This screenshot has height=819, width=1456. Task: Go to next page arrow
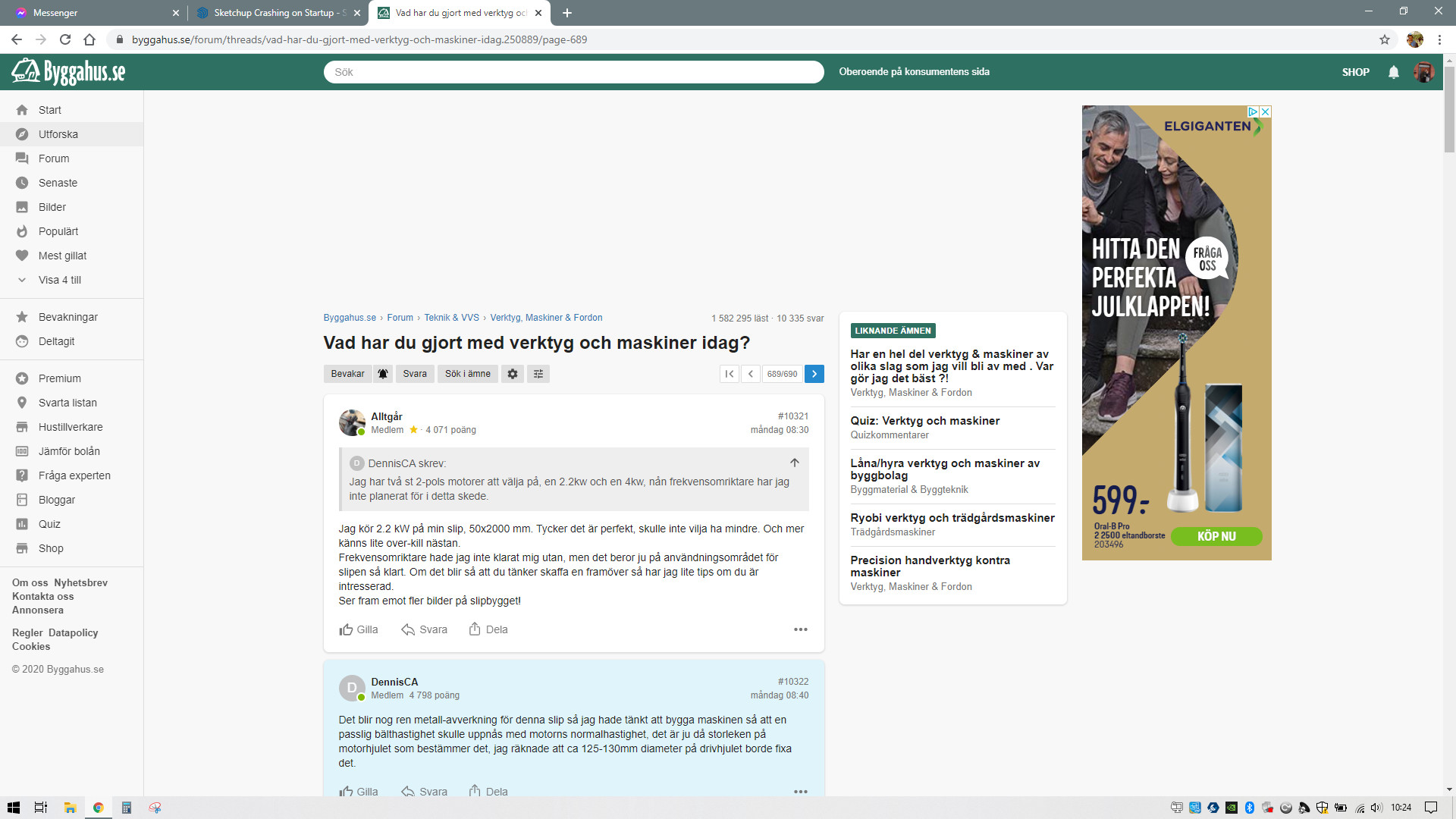pos(814,374)
